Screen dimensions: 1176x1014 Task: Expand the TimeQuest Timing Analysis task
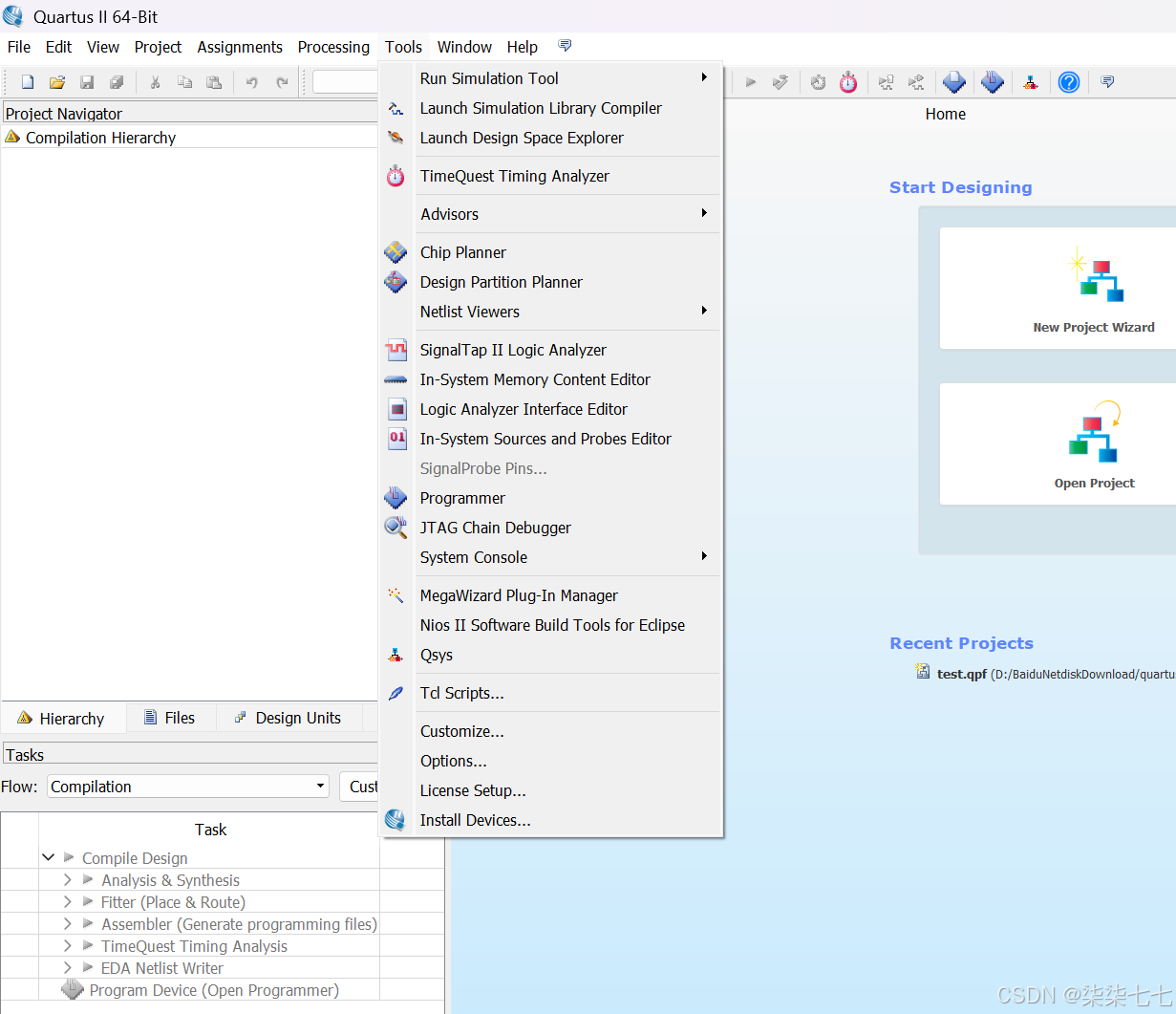[67, 946]
